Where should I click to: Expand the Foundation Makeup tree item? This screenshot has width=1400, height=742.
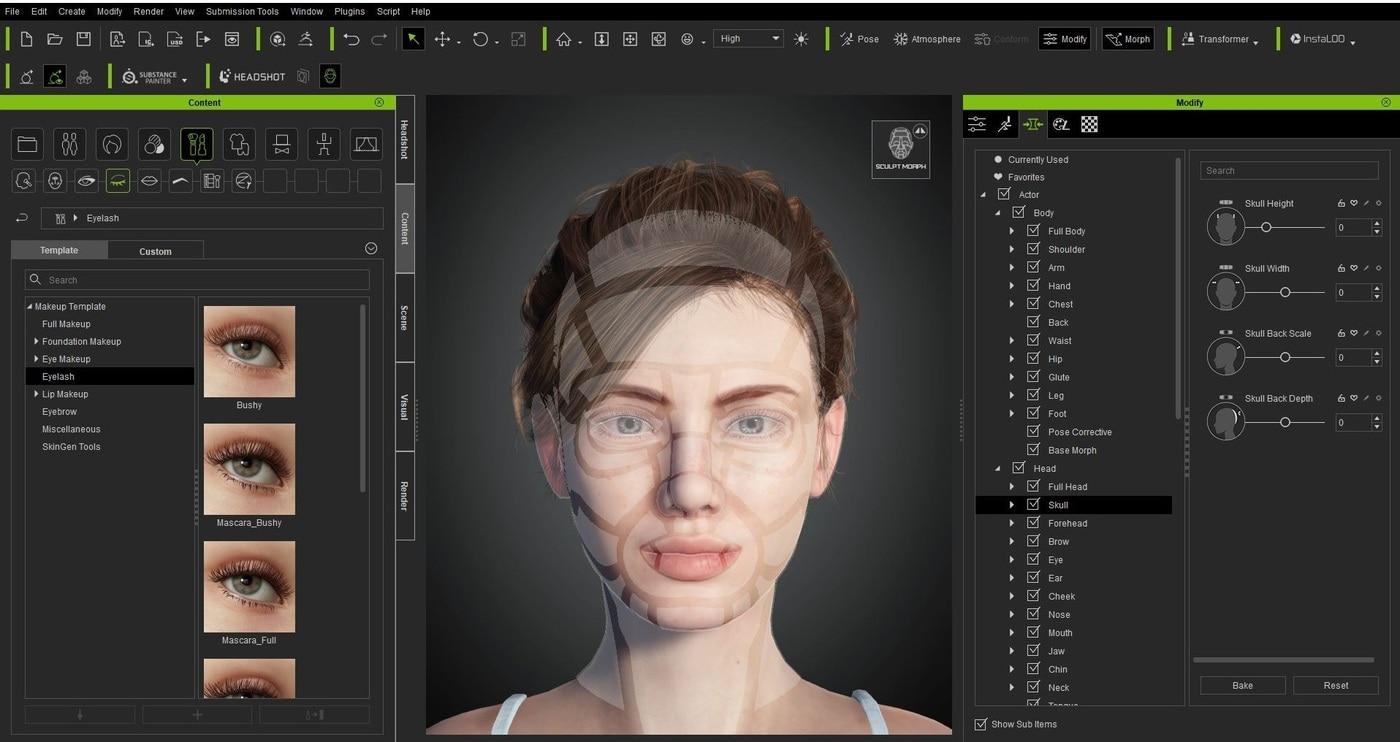[36, 342]
